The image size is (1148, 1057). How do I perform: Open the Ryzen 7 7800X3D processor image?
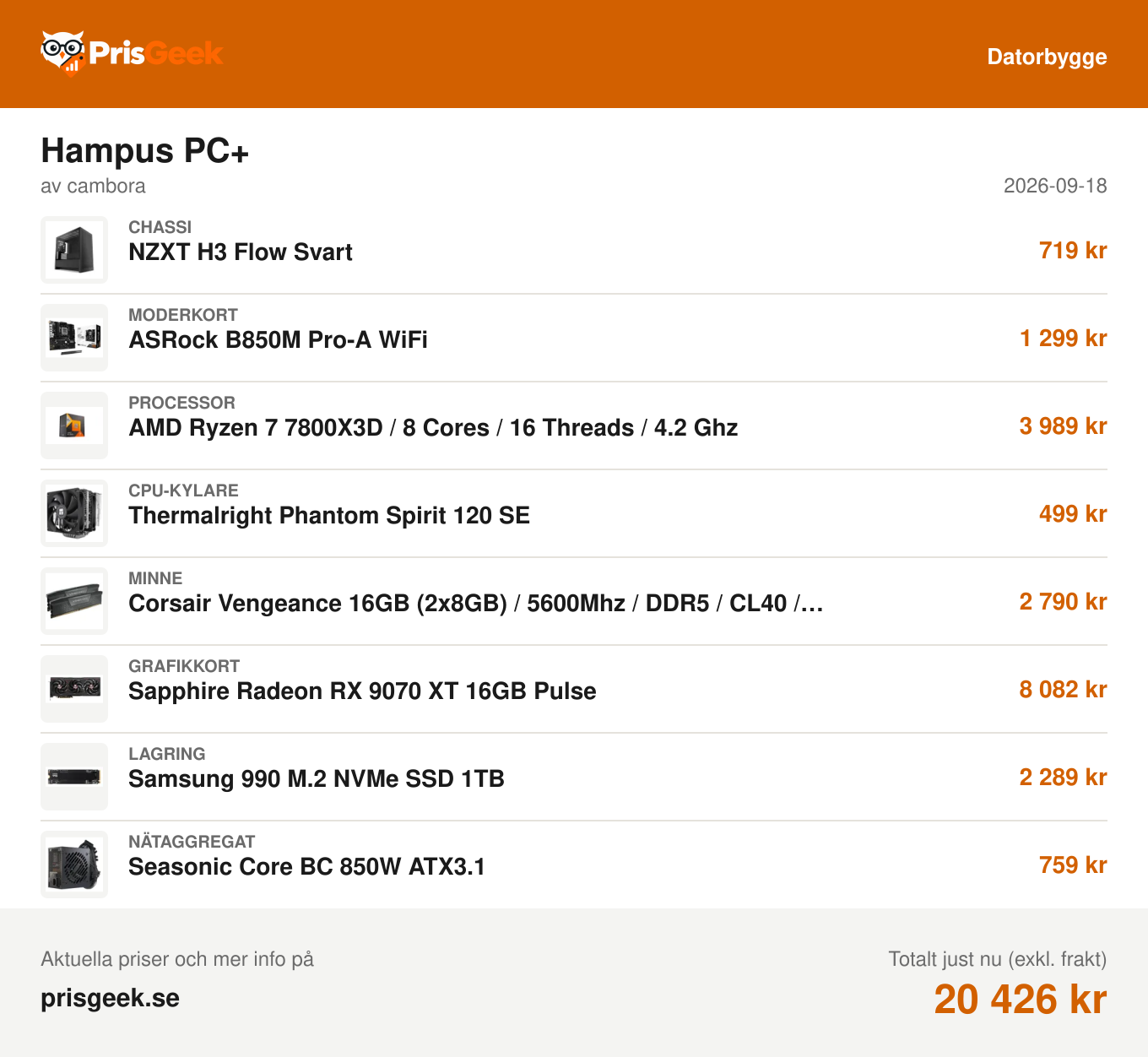(74, 426)
